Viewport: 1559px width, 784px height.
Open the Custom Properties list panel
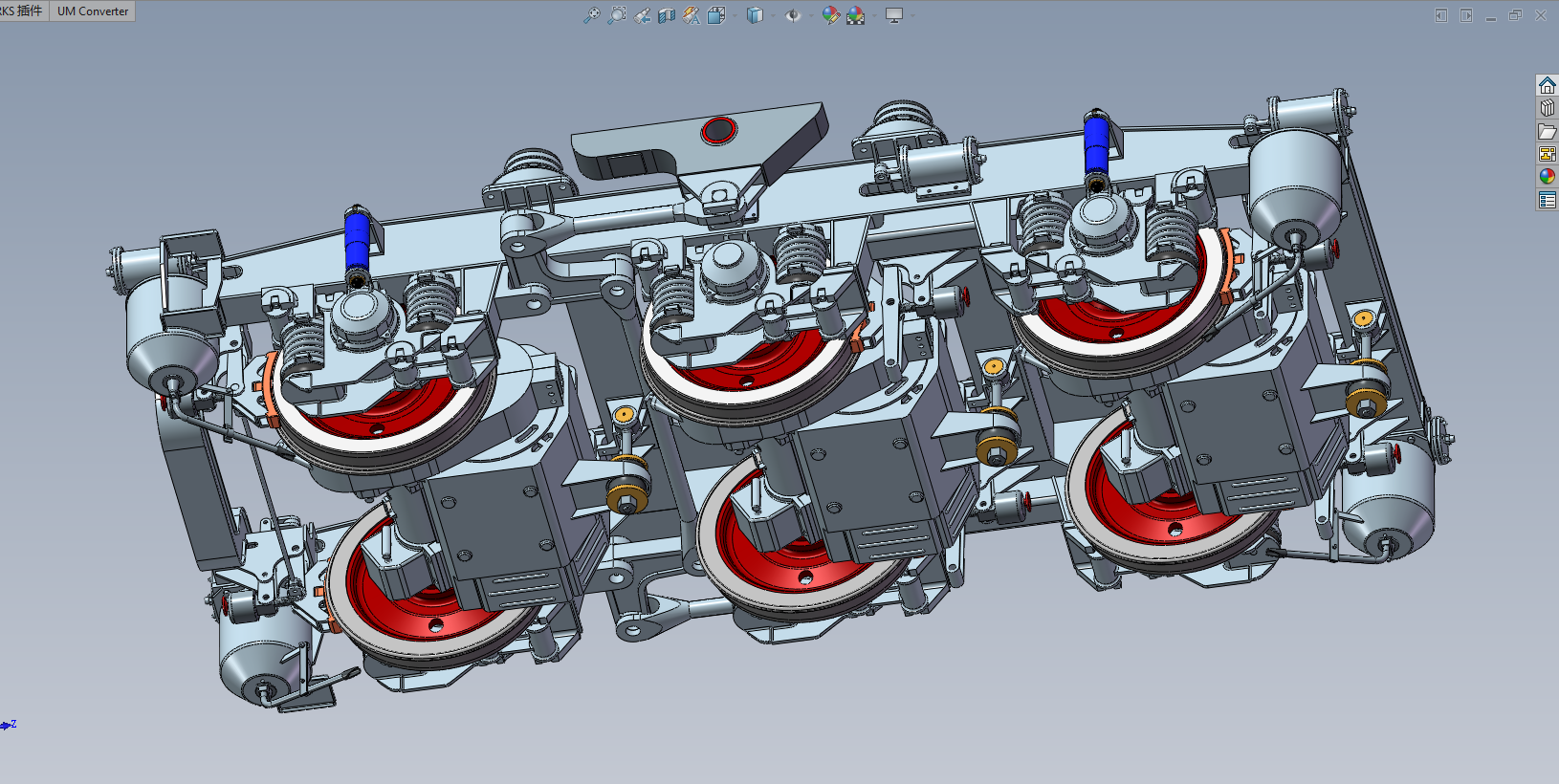pyautogui.click(x=1548, y=200)
